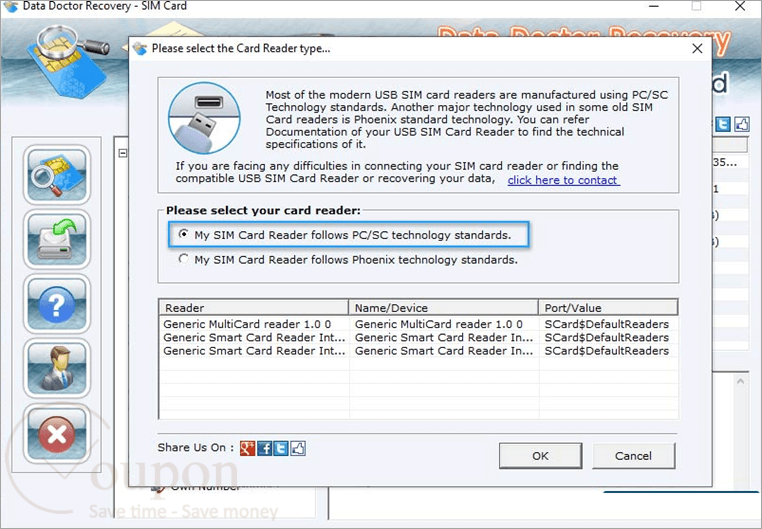Click the Name/Device cell 'Generic MultiCard reader 1.0 0'

coord(439,324)
